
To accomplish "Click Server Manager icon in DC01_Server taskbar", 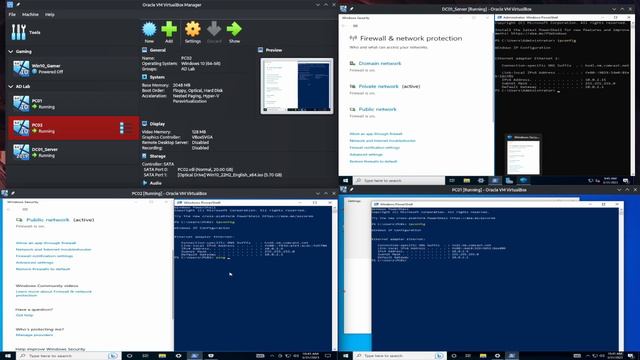I will coord(509,180).
